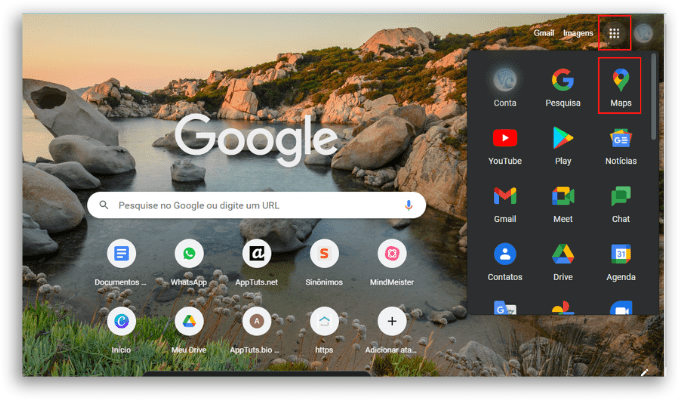Open the Maps app from launcher
700x400 pixels.
pyautogui.click(x=621, y=88)
